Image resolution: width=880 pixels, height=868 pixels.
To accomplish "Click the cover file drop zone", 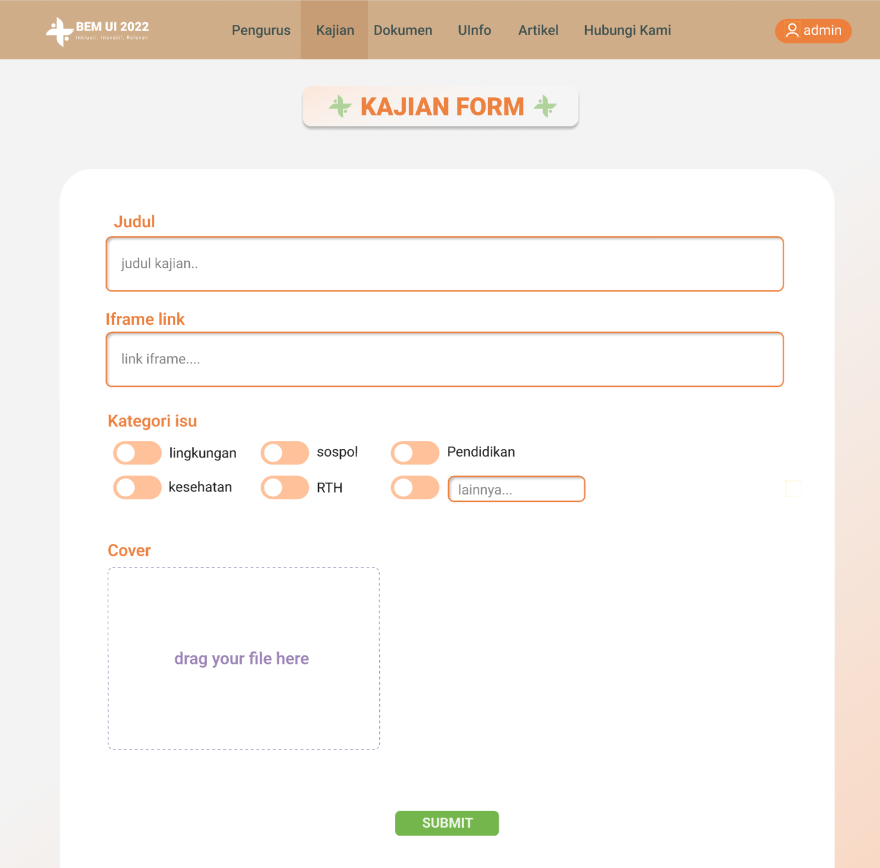I will coord(243,658).
